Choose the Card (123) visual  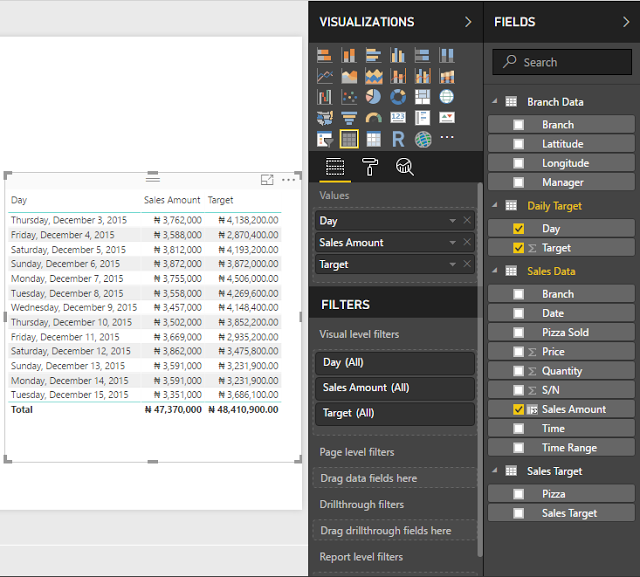point(398,118)
